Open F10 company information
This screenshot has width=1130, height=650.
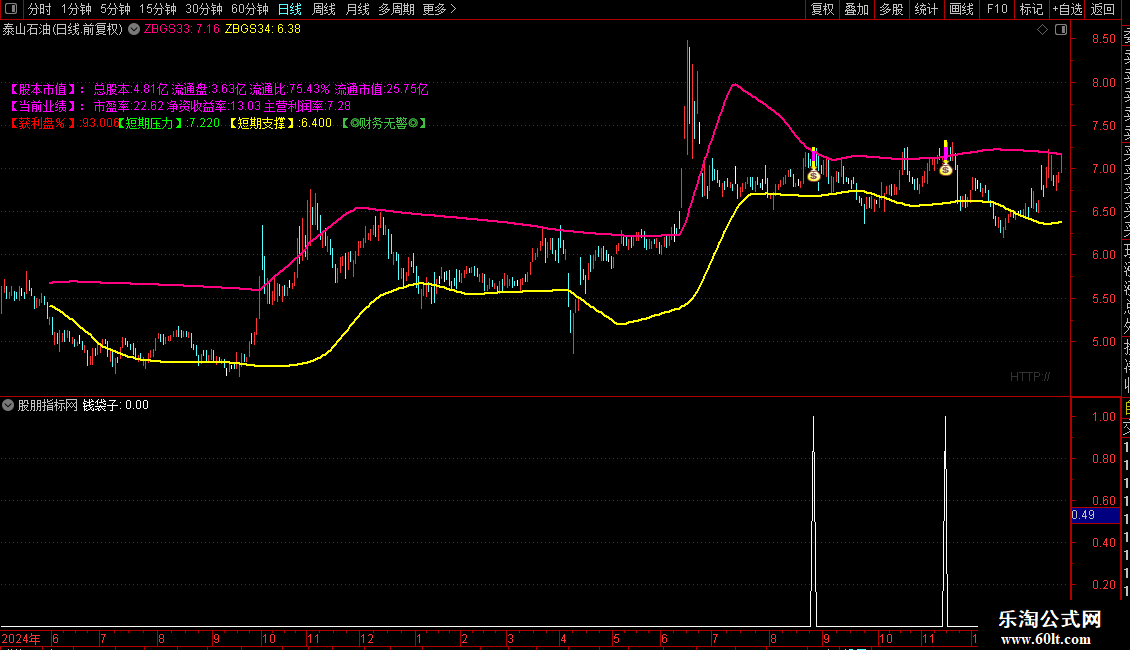click(x=997, y=9)
